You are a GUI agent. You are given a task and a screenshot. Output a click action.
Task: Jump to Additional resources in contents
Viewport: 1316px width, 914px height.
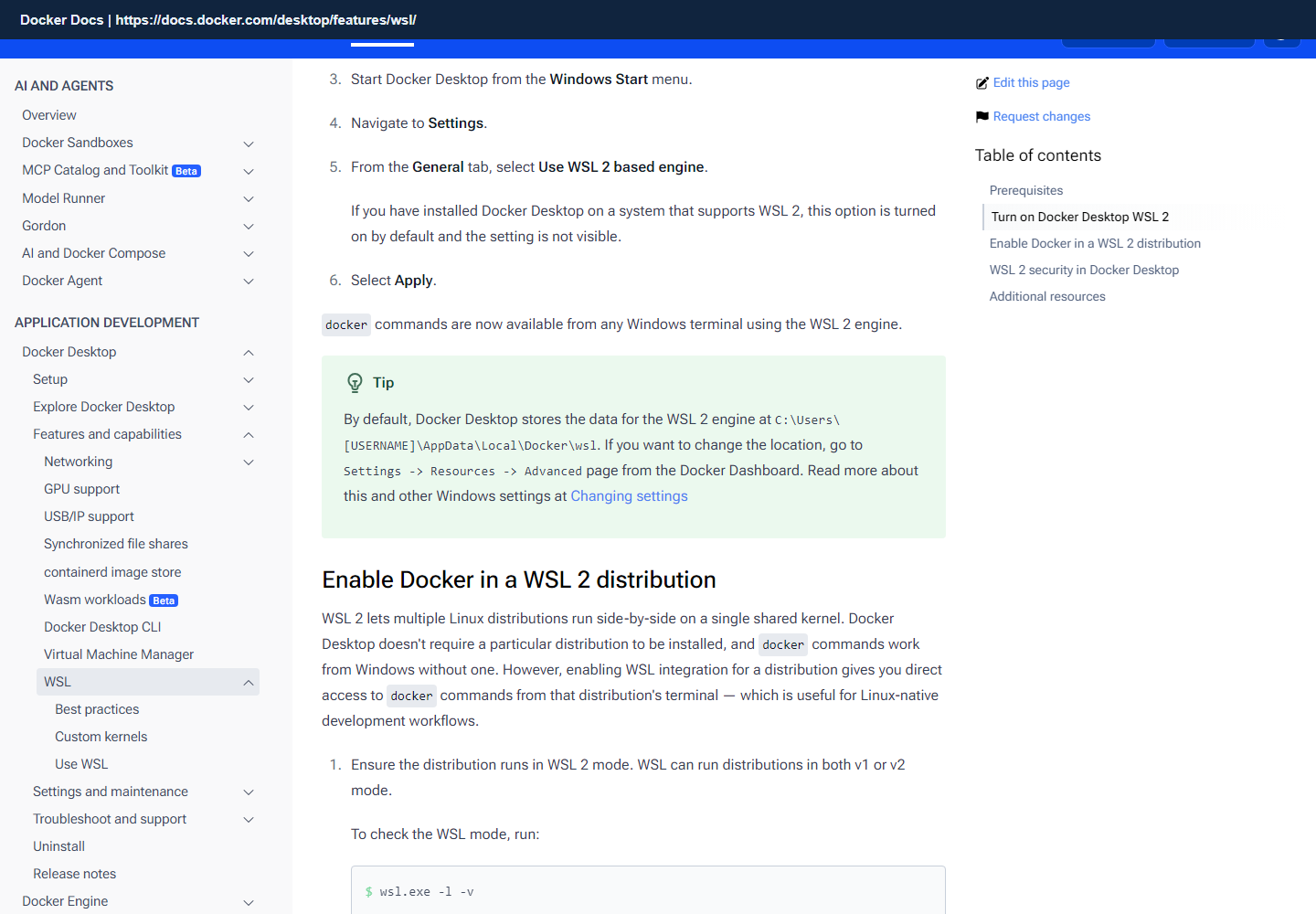click(1047, 296)
